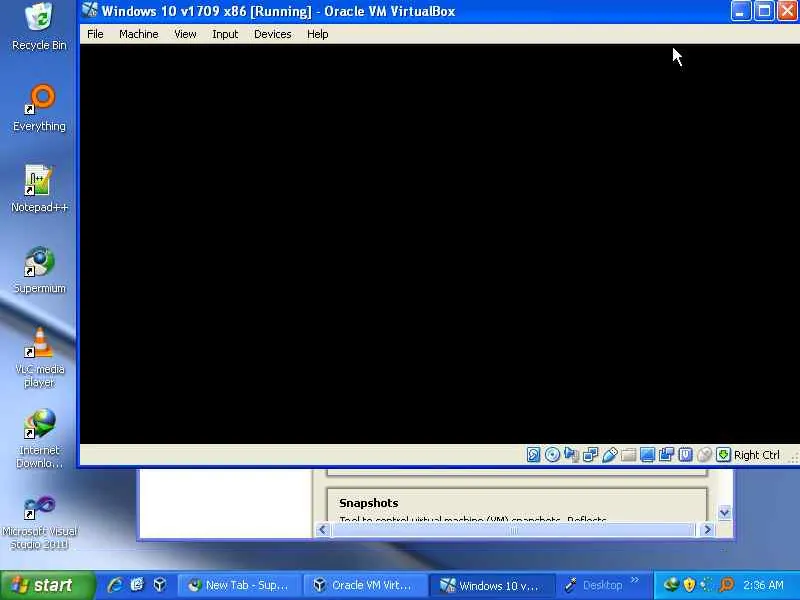Click the optical disc status icon
The image size is (800, 600).
pos(552,455)
